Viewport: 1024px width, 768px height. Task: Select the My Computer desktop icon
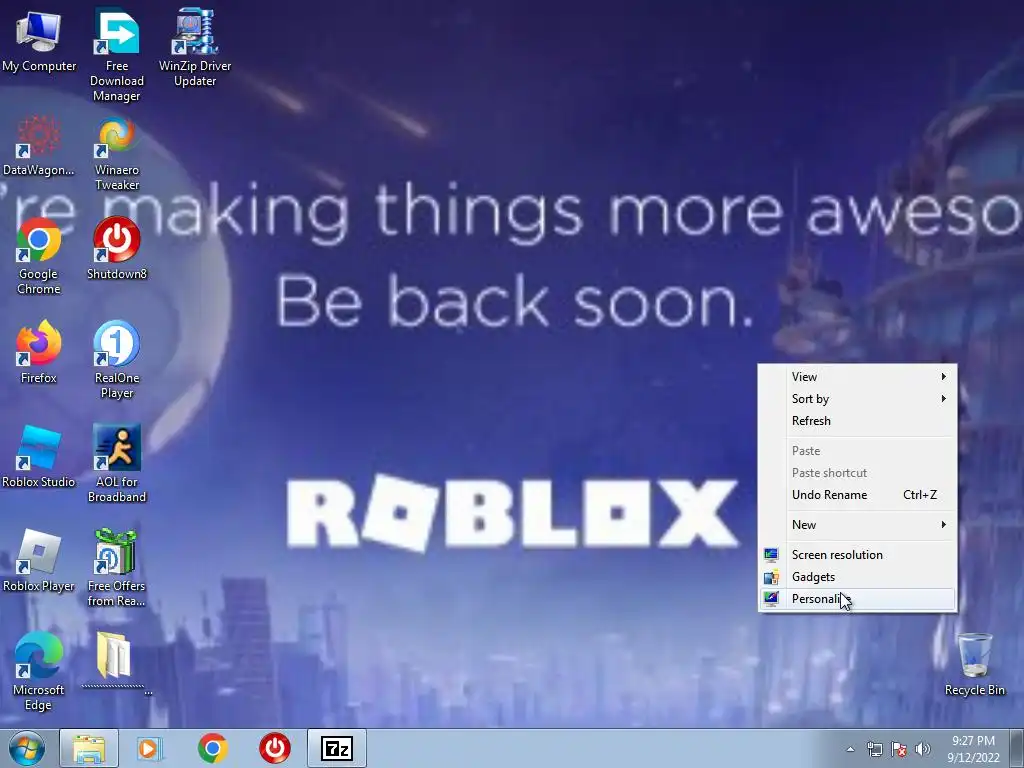click(39, 41)
